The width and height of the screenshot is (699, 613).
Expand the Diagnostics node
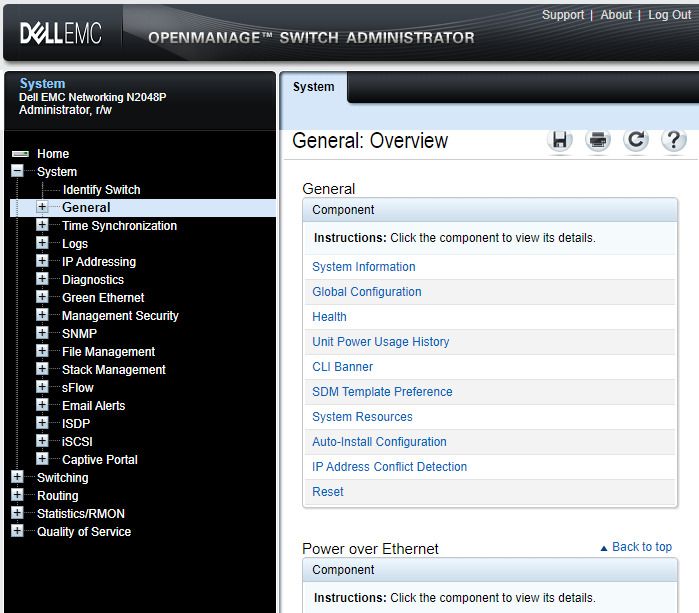[x=42, y=279]
